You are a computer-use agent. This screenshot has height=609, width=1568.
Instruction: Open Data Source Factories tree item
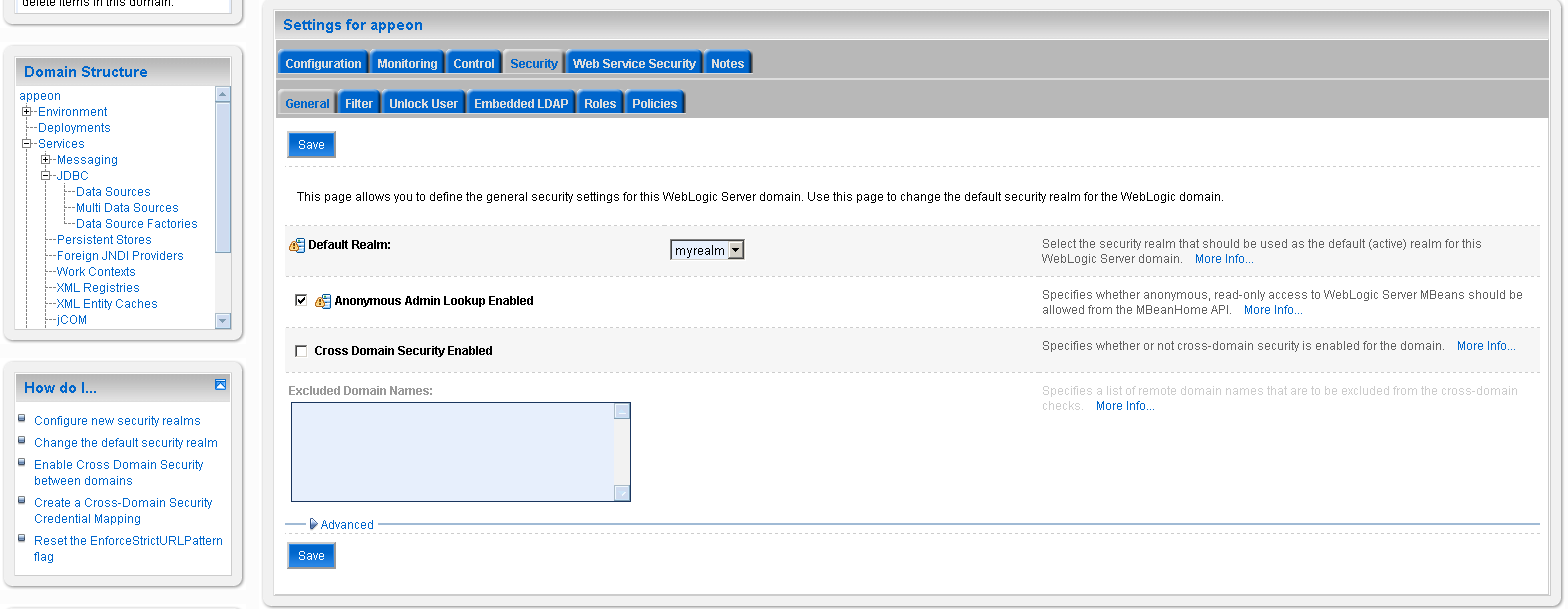[137, 224]
